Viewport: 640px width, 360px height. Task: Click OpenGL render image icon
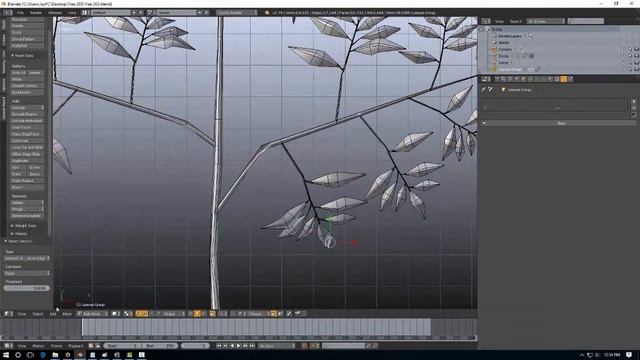point(297,314)
